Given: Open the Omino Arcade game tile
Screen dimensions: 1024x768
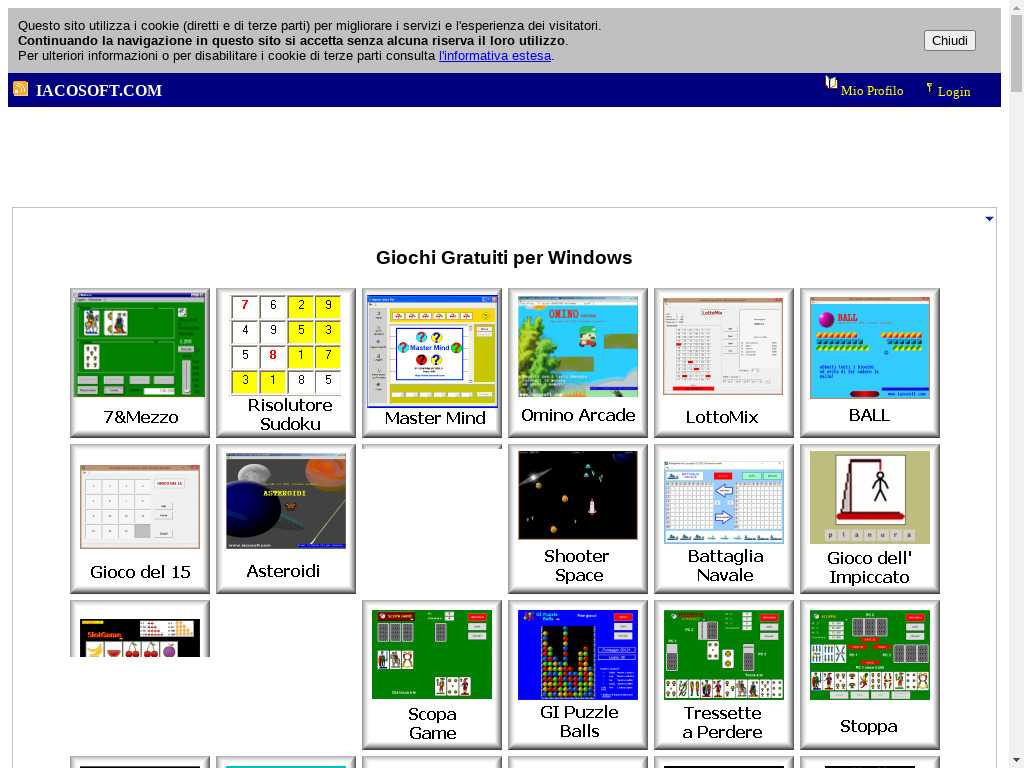Looking at the screenshot, I should pos(578,363).
